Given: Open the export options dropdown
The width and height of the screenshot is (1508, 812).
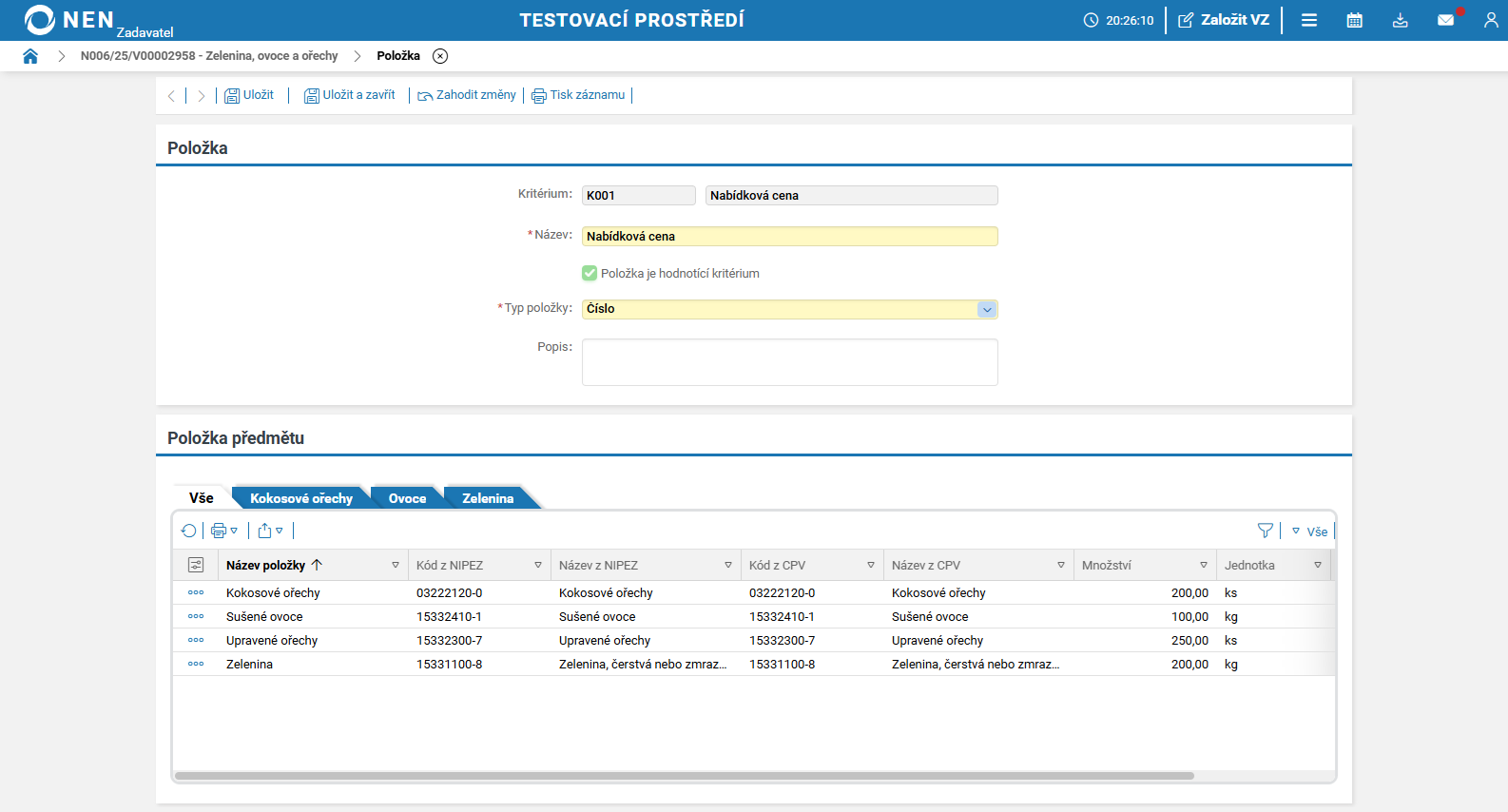Looking at the screenshot, I should 270,531.
